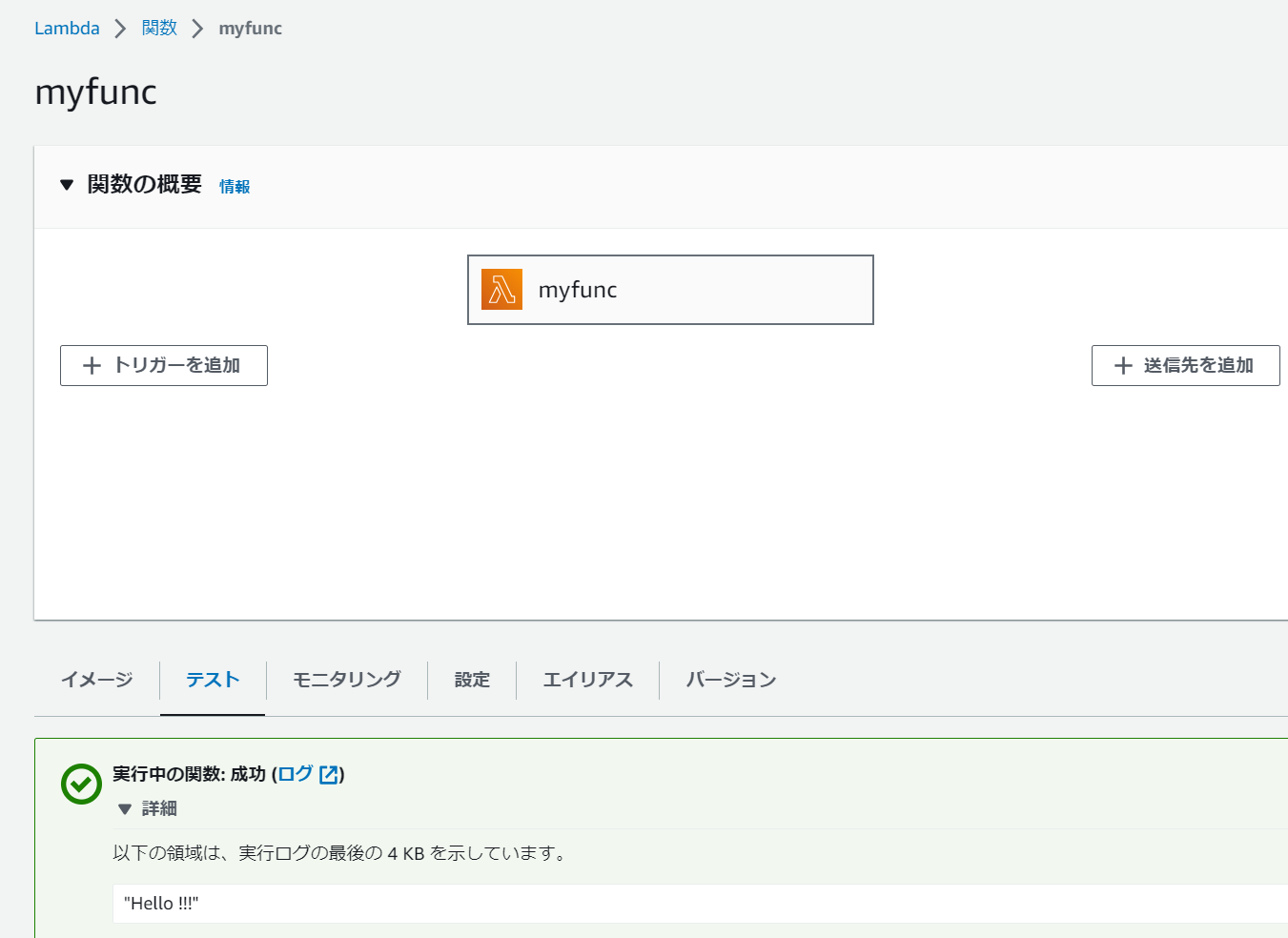Screen dimensions: 1288x938
Task: Click the green success checkmark icon
Action: 81,784
